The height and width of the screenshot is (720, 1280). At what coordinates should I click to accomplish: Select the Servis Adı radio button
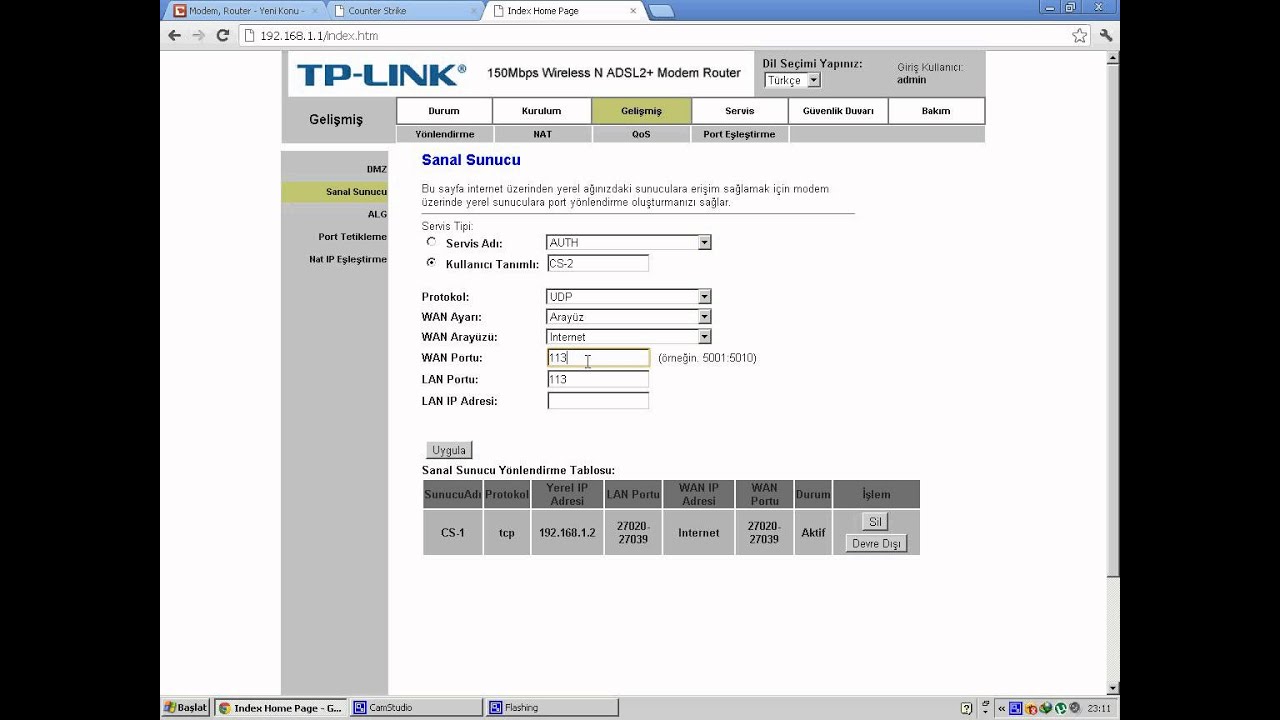click(431, 242)
